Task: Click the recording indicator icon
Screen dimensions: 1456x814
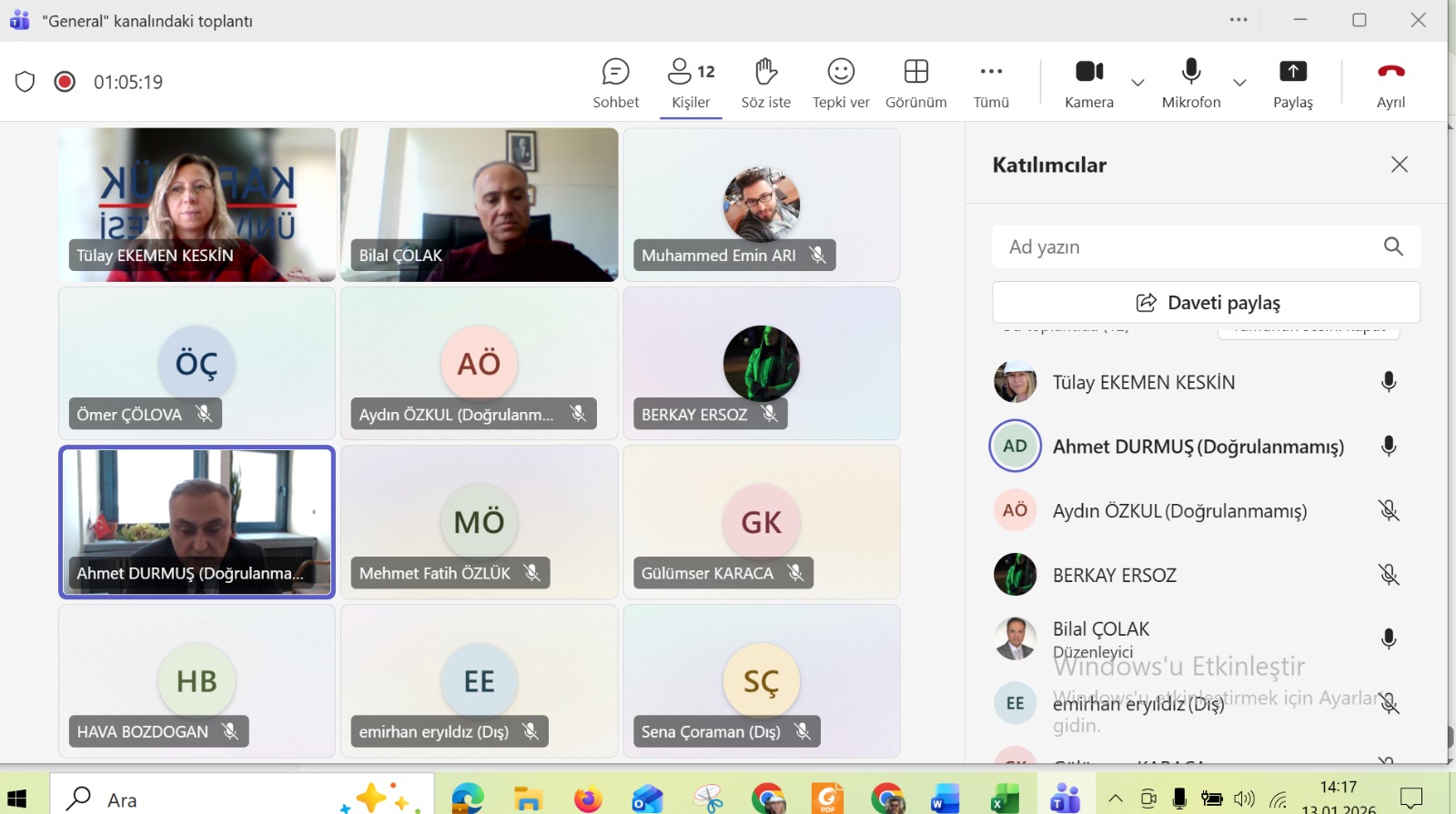Action: pyautogui.click(x=65, y=82)
